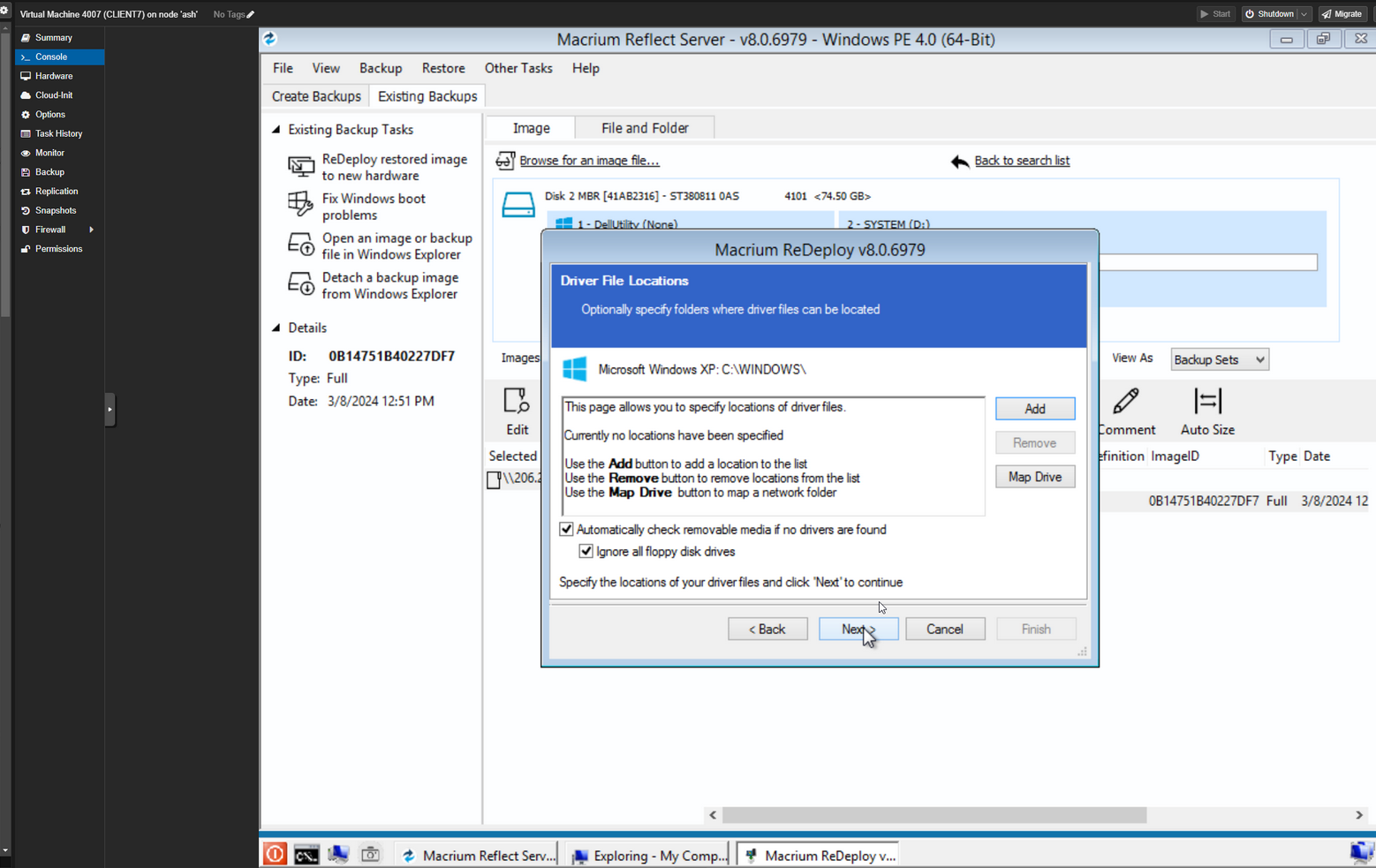
Task: Check the selected backup file checkbox
Action: (494, 479)
